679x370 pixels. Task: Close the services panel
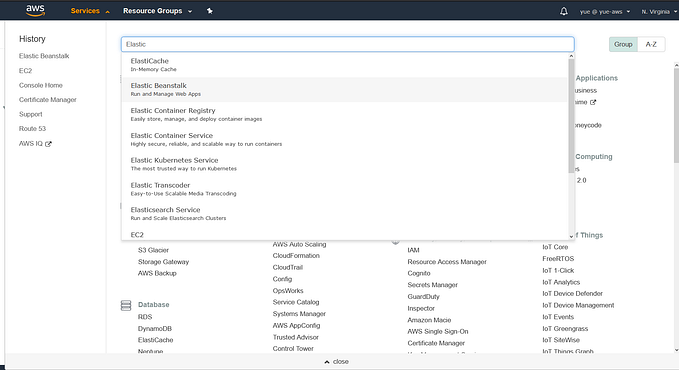336,361
